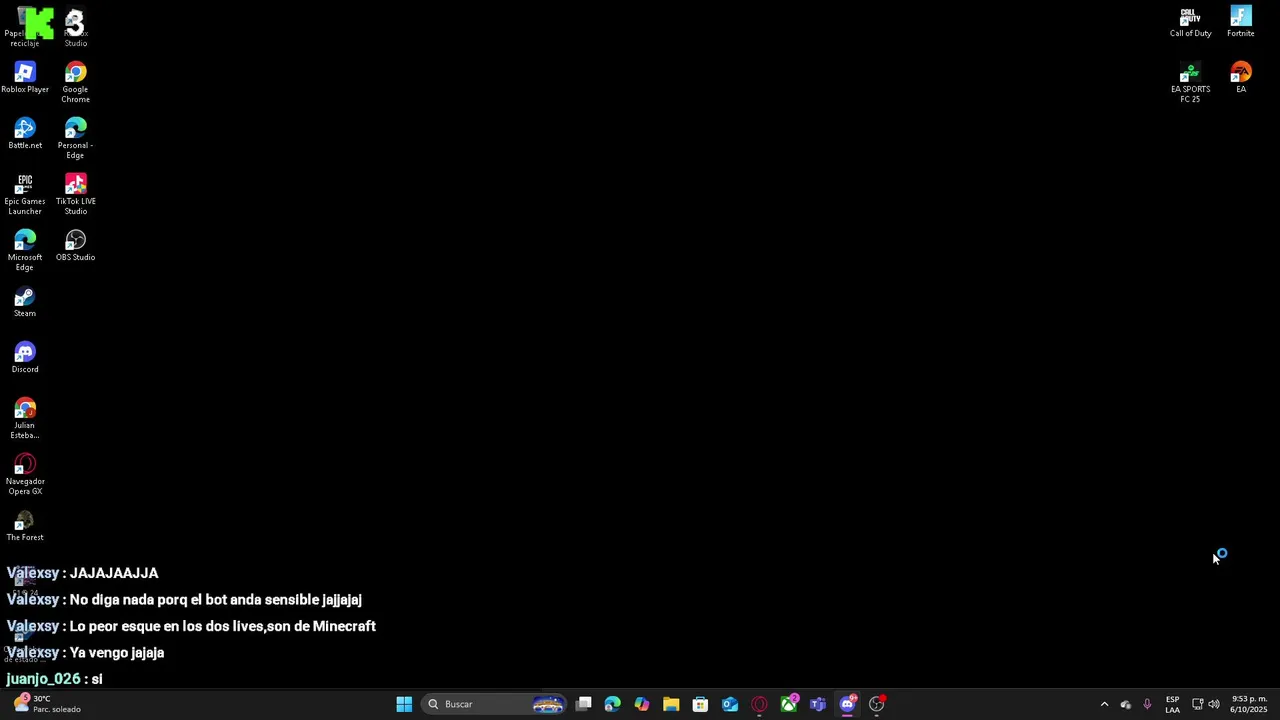Select the Microsoft Edge desktop shortcut
Image resolution: width=1280 pixels, height=720 pixels.
(x=25, y=251)
